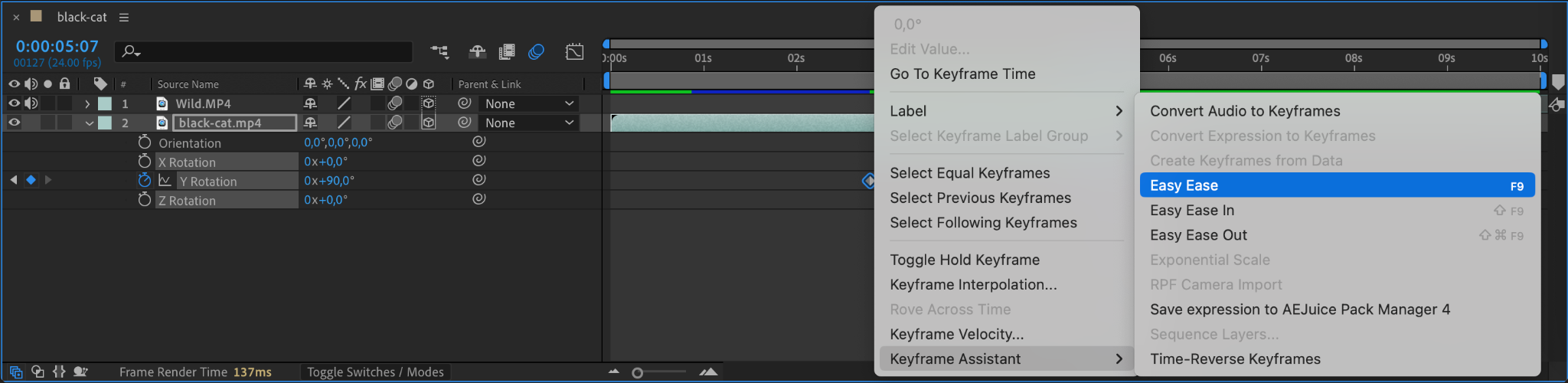This screenshot has width=1568, height=383.
Task: Choose Easy Ease In from the submenu
Action: 1192,211
